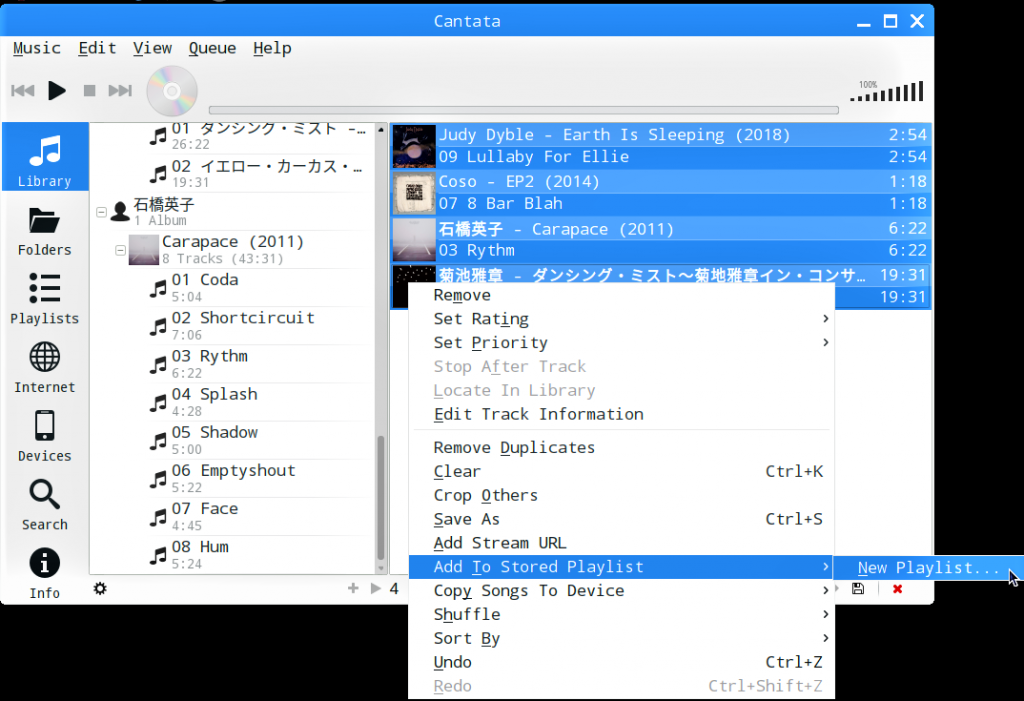Choose Edit Track Information
Image resolution: width=1024 pixels, height=701 pixels.
click(x=621, y=414)
